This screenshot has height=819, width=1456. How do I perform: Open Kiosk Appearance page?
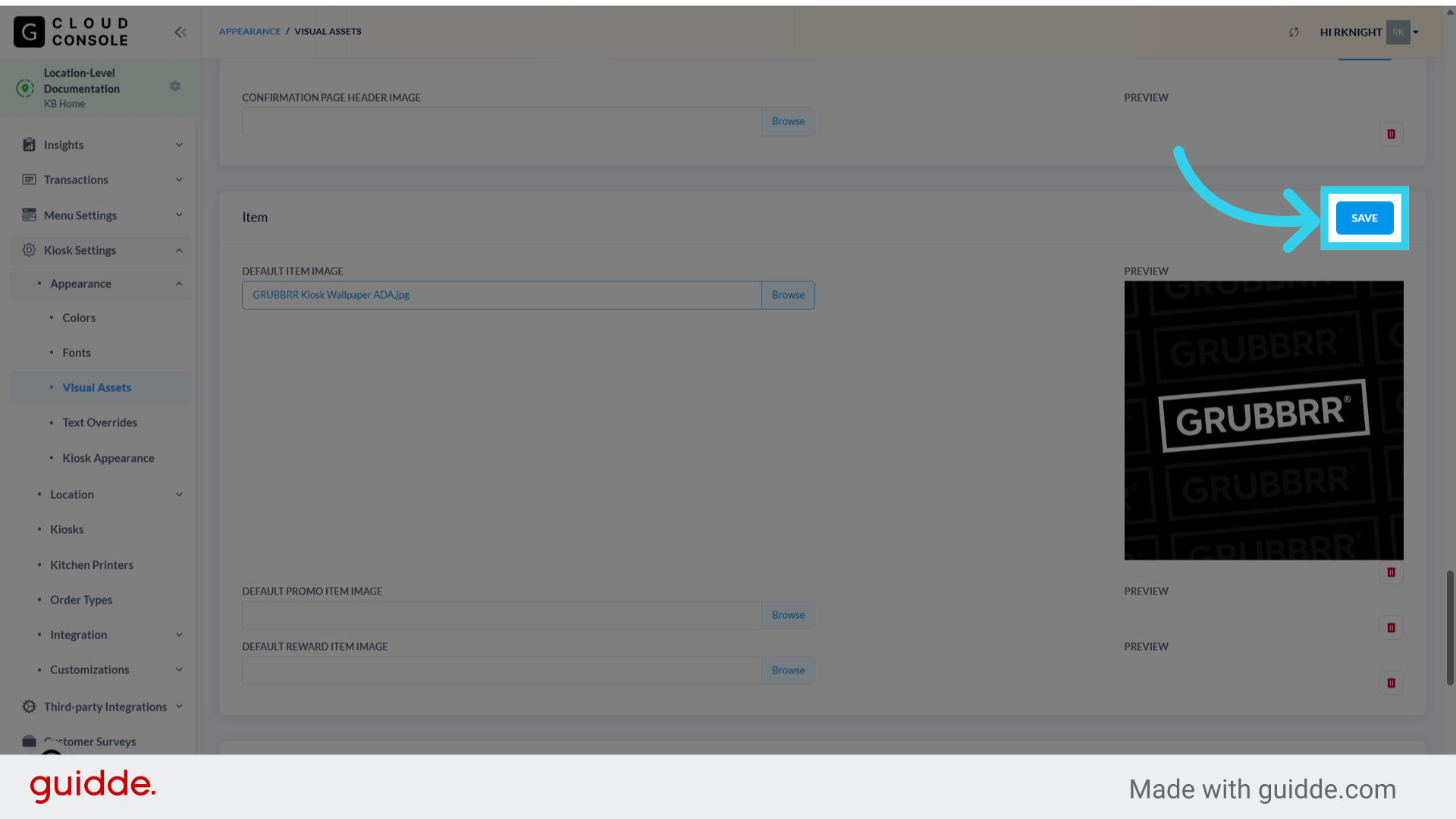click(108, 458)
